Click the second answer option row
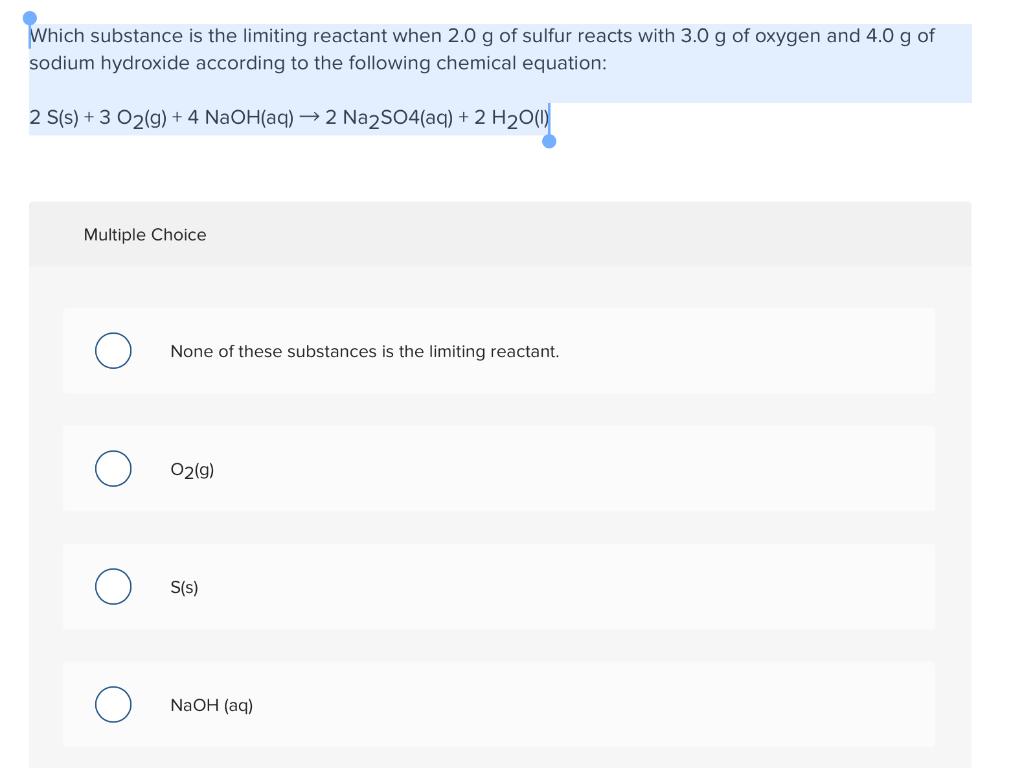The width and height of the screenshot is (1024, 768). pos(500,468)
